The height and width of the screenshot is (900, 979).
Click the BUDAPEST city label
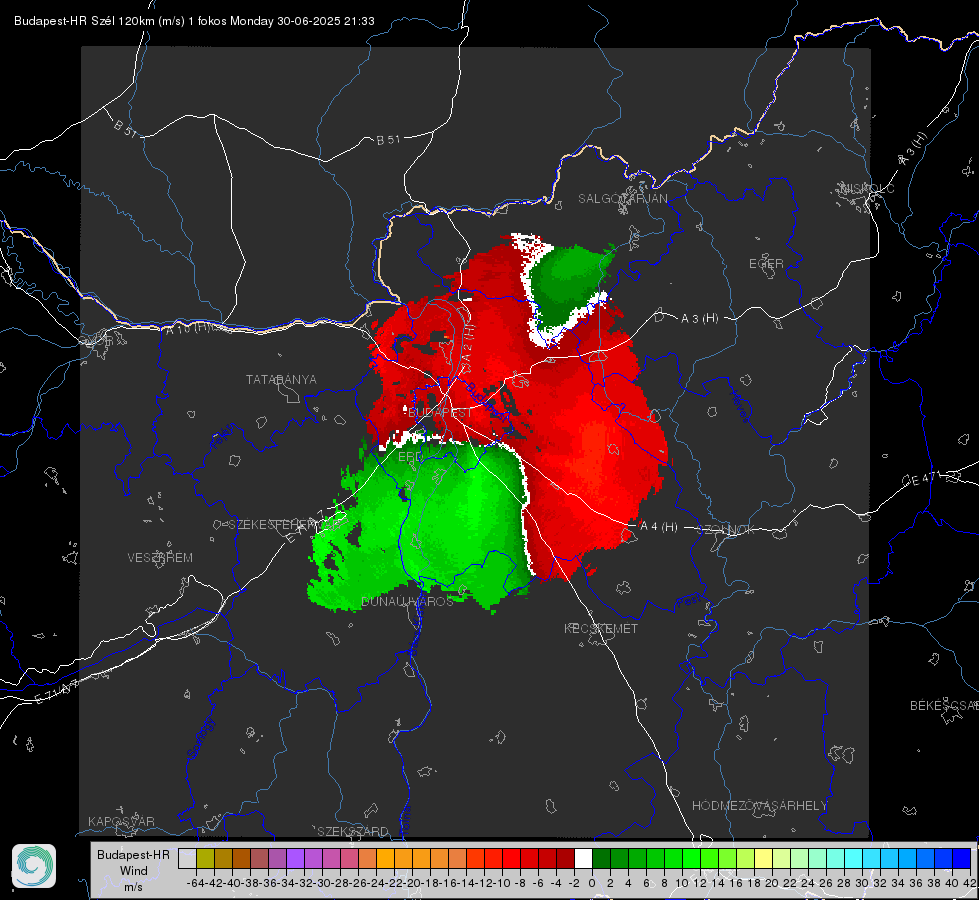[440, 412]
